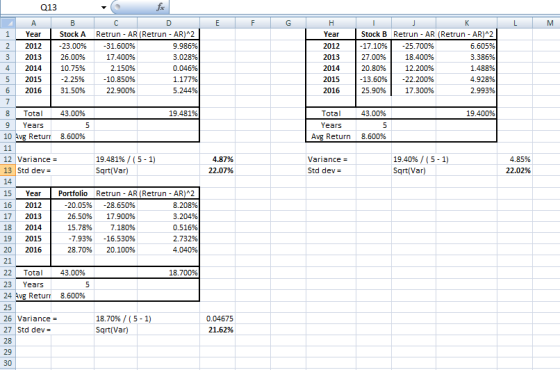The height and width of the screenshot is (370, 560).
Task: Click cell with 18.700% total
Action: click(169, 272)
